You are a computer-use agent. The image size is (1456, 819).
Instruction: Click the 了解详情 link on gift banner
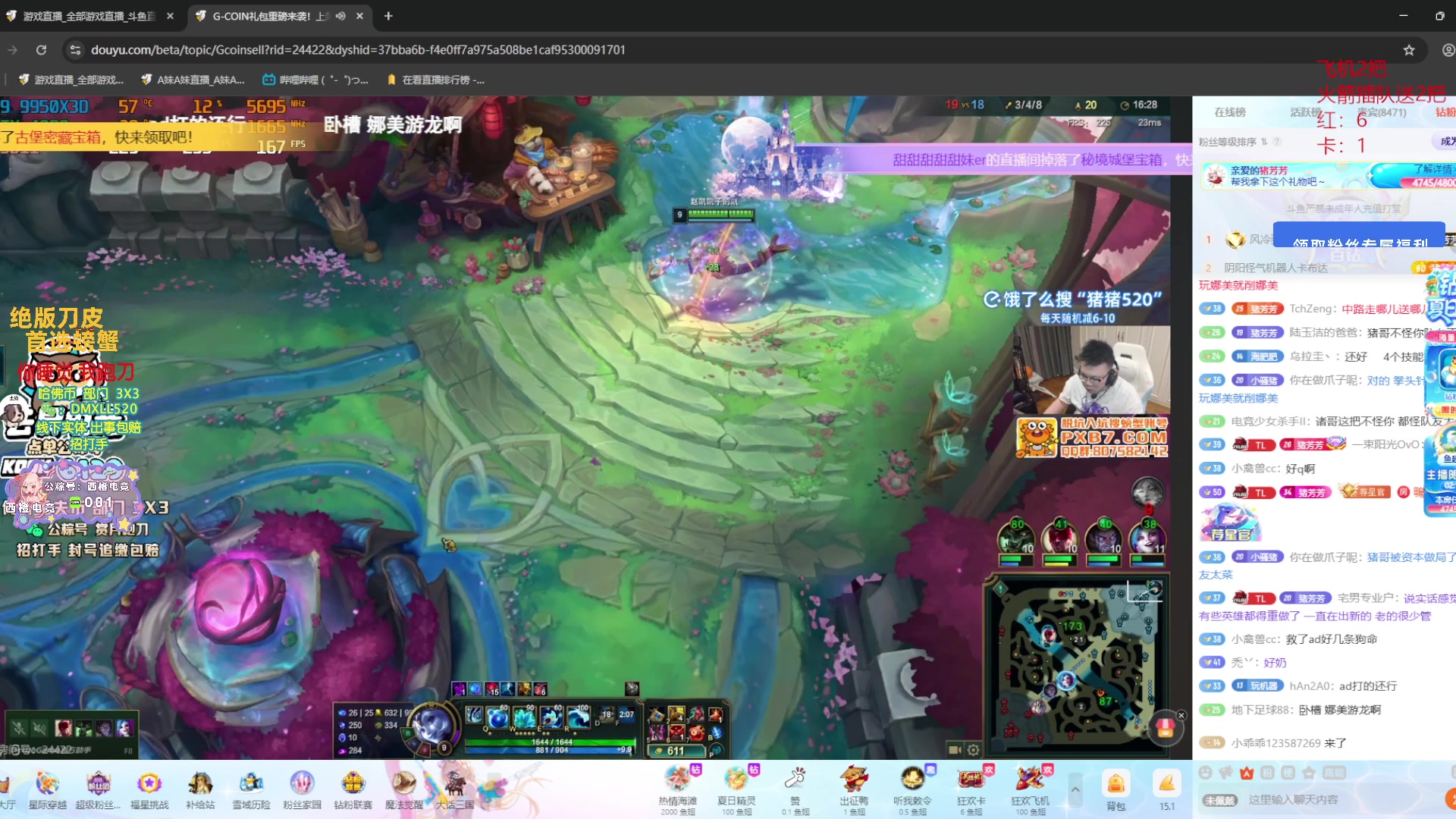[1433, 168]
